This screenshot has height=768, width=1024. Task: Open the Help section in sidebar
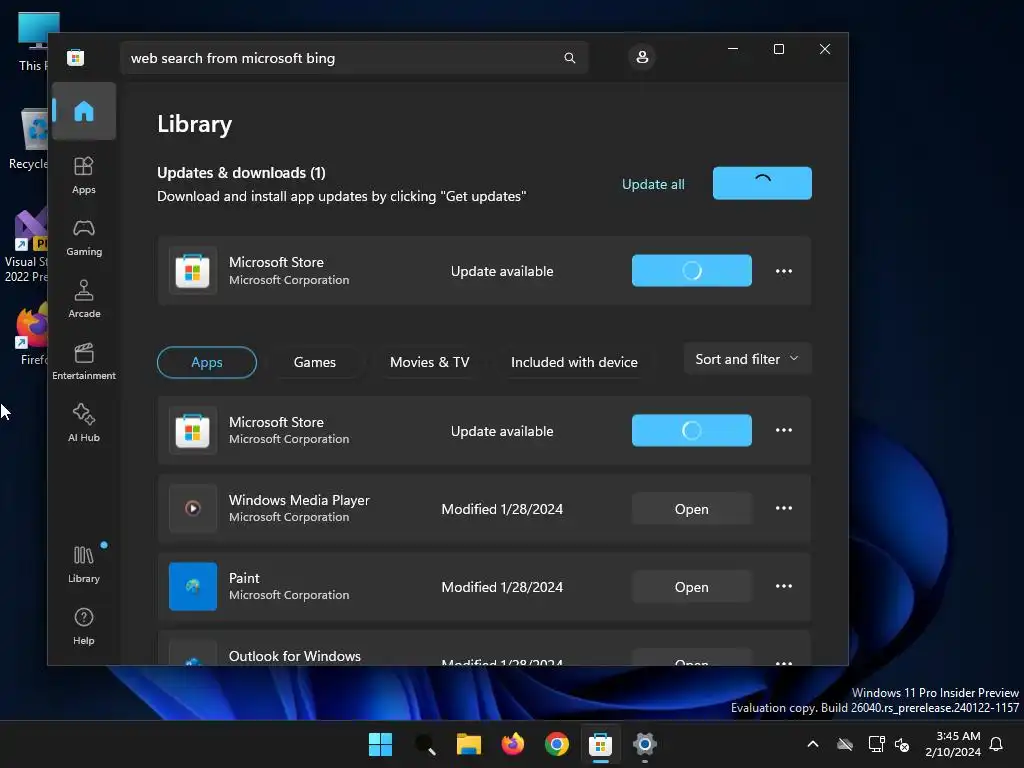tap(84, 626)
